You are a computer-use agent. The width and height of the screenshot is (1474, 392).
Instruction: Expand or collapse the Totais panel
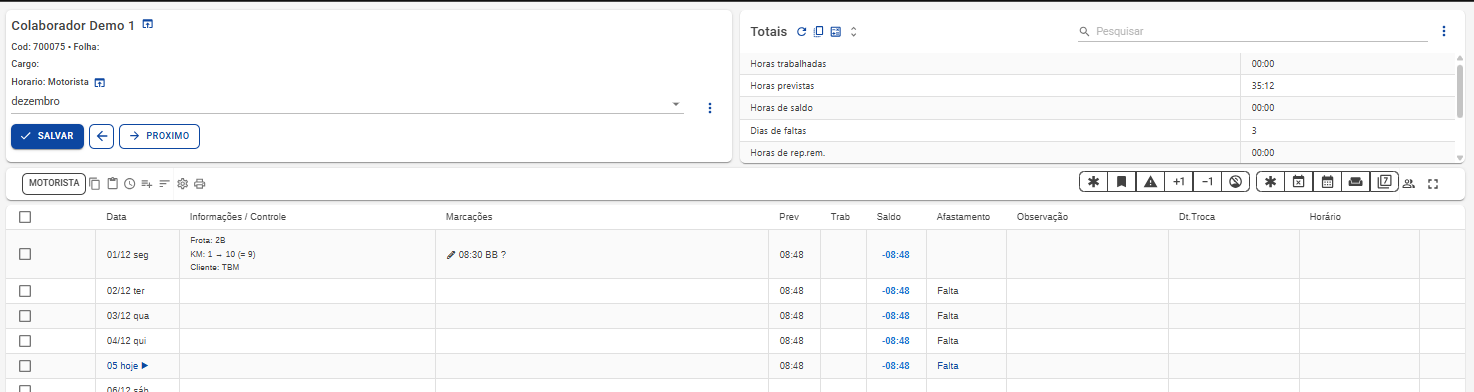pyautogui.click(x=853, y=32)
